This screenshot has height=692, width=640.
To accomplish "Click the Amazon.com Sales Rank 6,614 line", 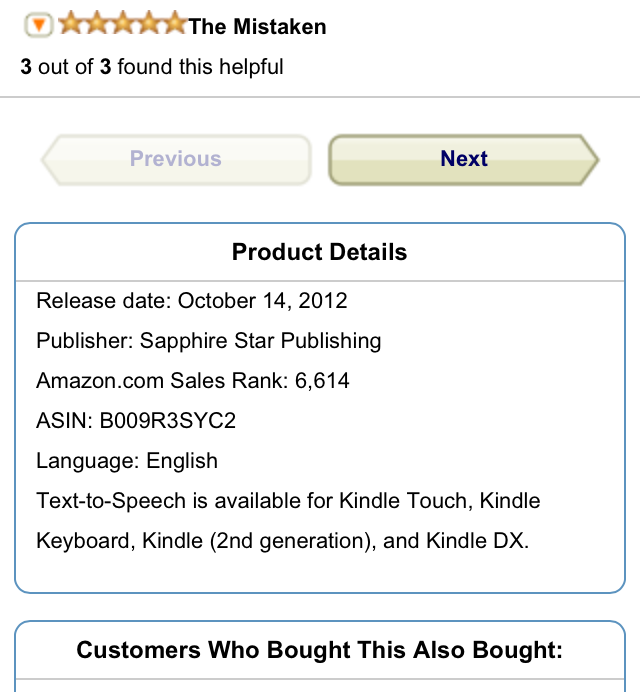I will click(193, 380).
